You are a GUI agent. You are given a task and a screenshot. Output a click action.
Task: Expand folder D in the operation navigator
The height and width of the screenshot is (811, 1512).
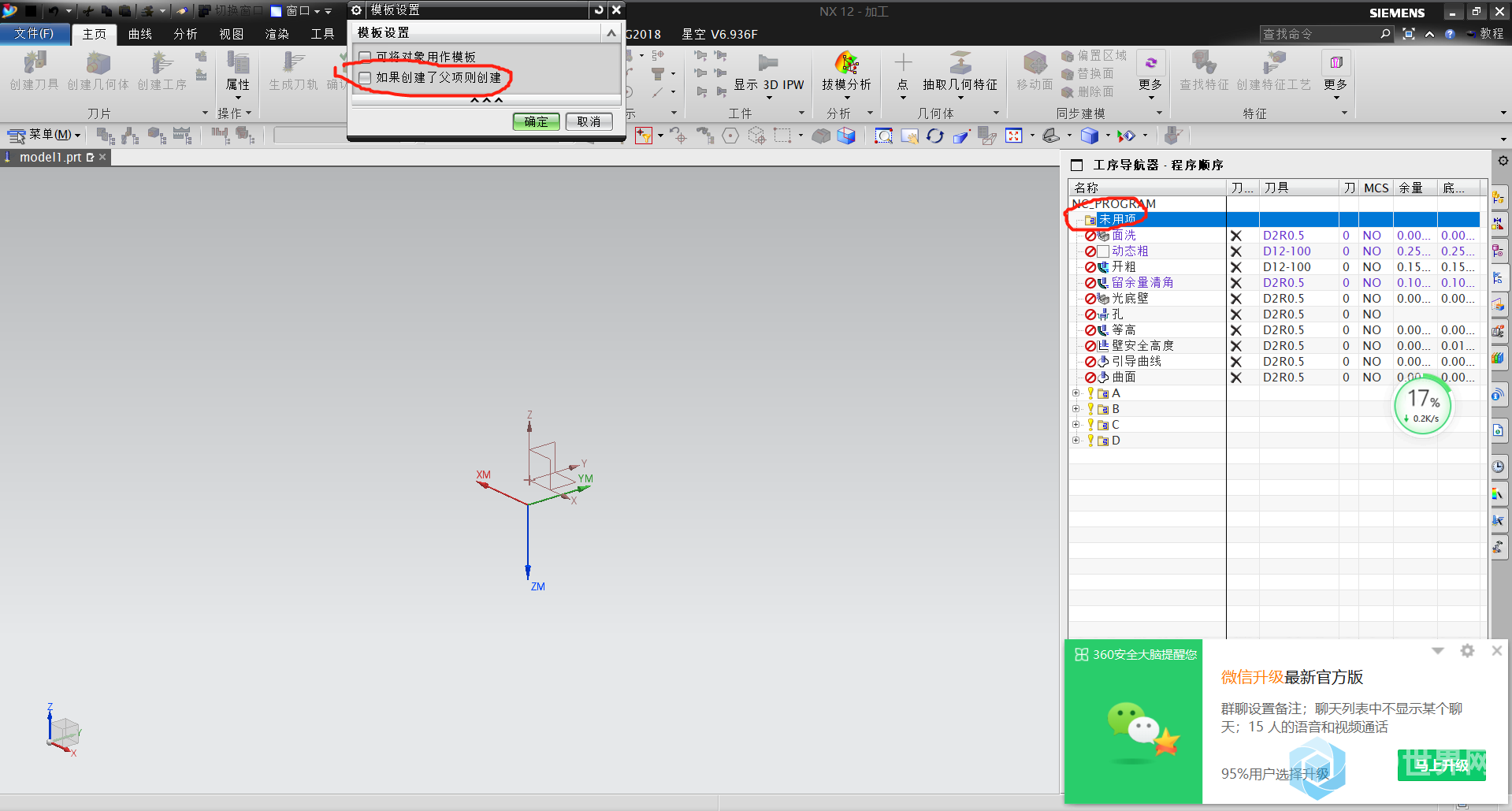tap(1075, 440)
